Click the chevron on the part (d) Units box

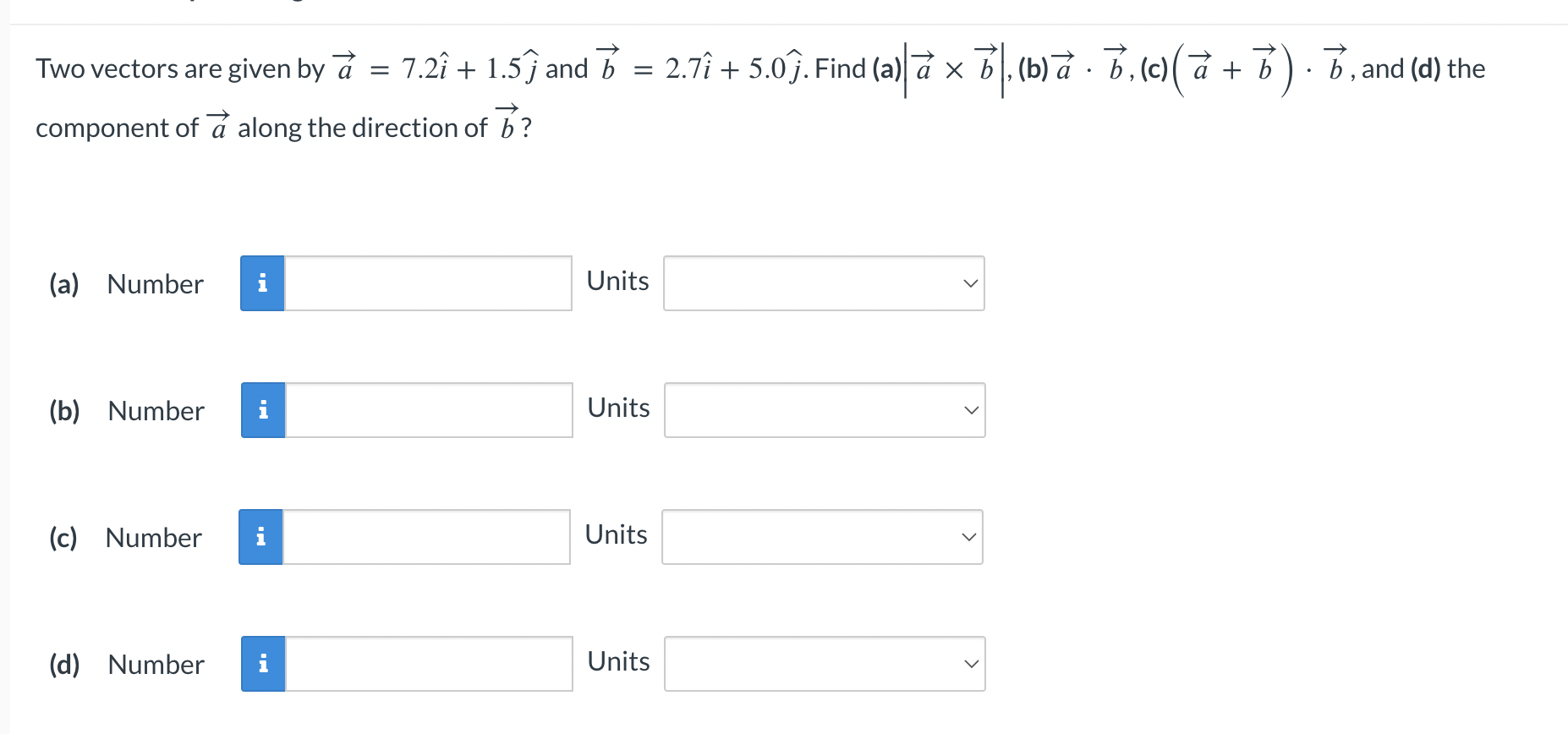pyautogui.click(x=971, y=664)
